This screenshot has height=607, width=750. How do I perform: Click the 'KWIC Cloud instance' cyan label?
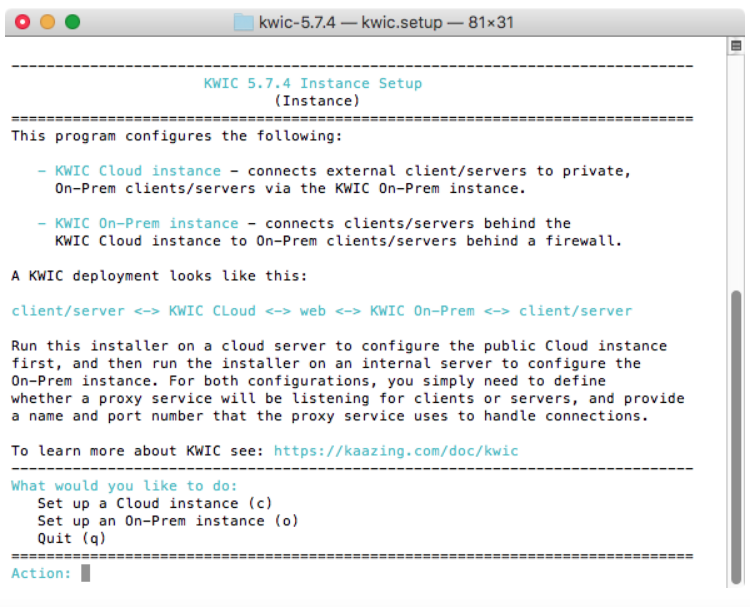click(x=138, y=171)
